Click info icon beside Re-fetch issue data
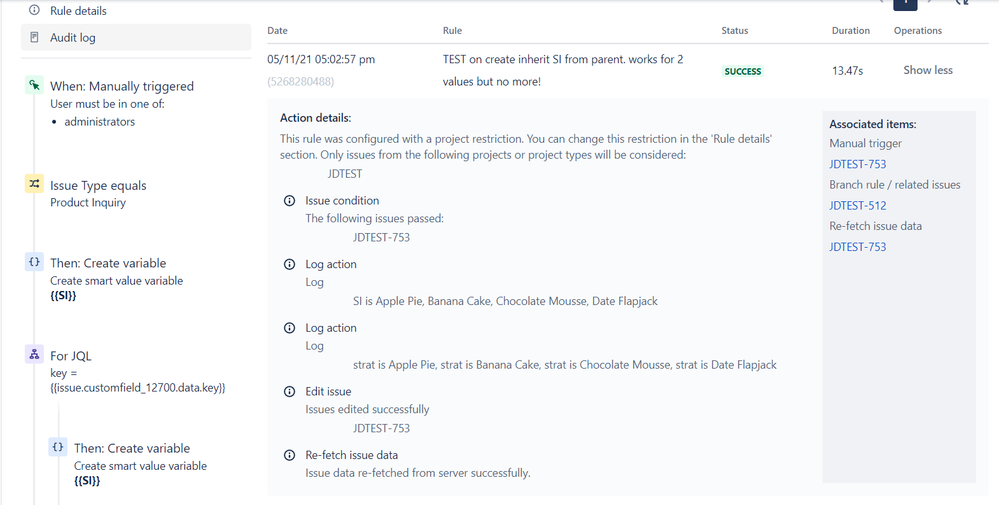 pos(290,455)
